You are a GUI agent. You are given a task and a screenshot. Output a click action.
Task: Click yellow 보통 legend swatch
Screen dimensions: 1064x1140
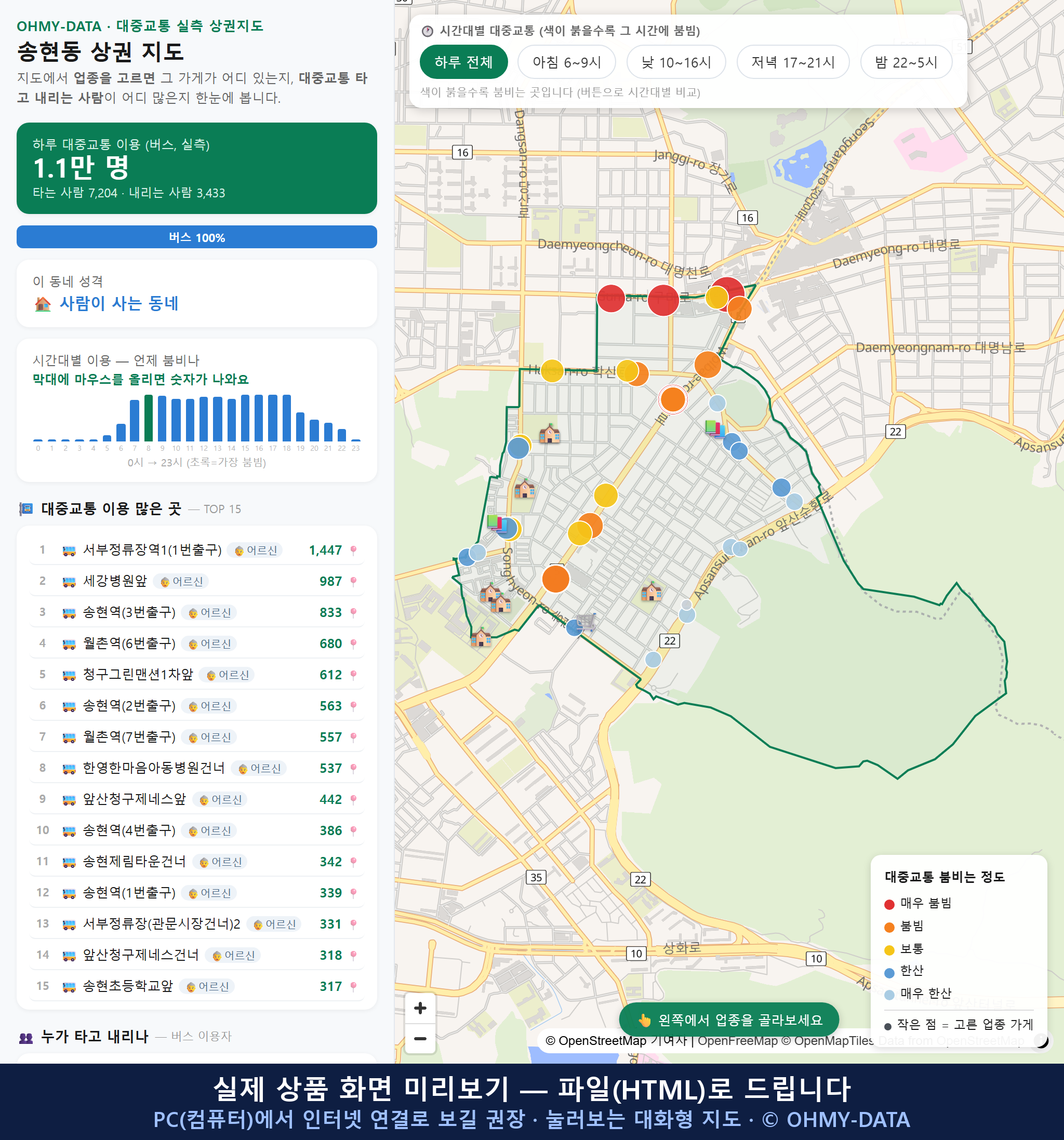pos(889,950)
